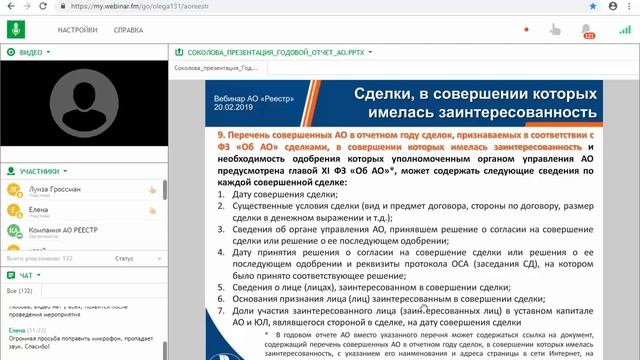Open the browser three-dot menu
Screen dimensions: 640x360
629,6
